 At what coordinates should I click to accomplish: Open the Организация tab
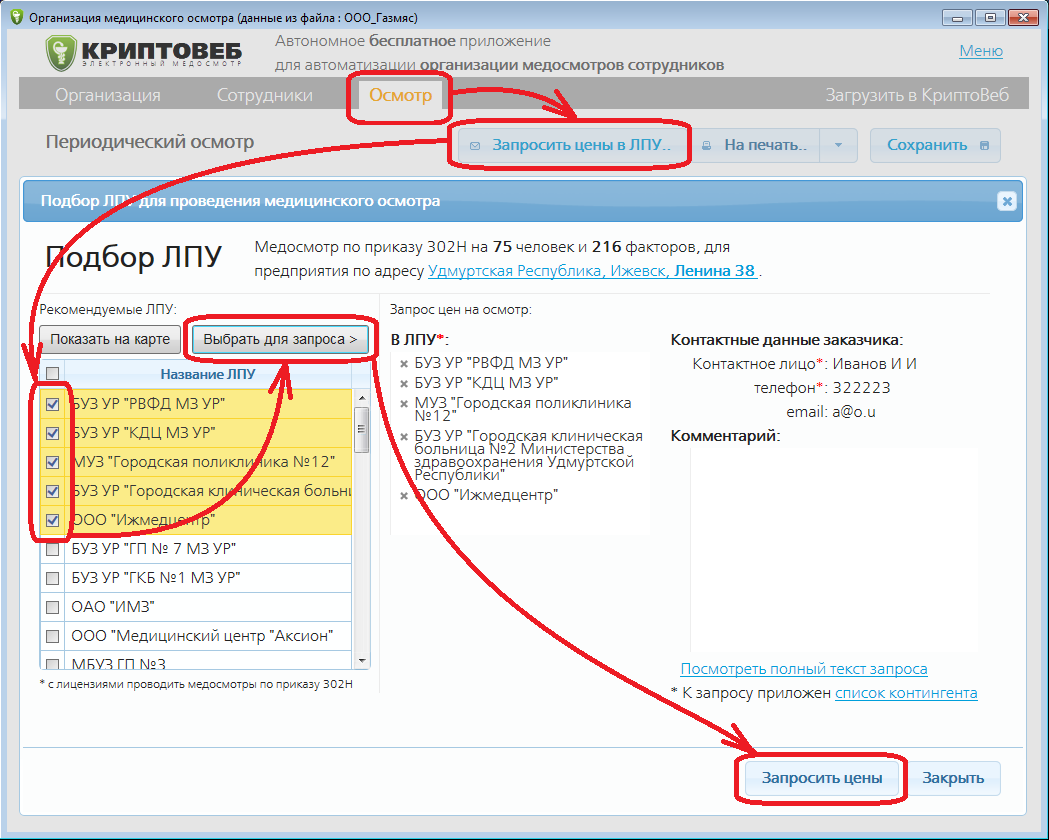[108, 95]
